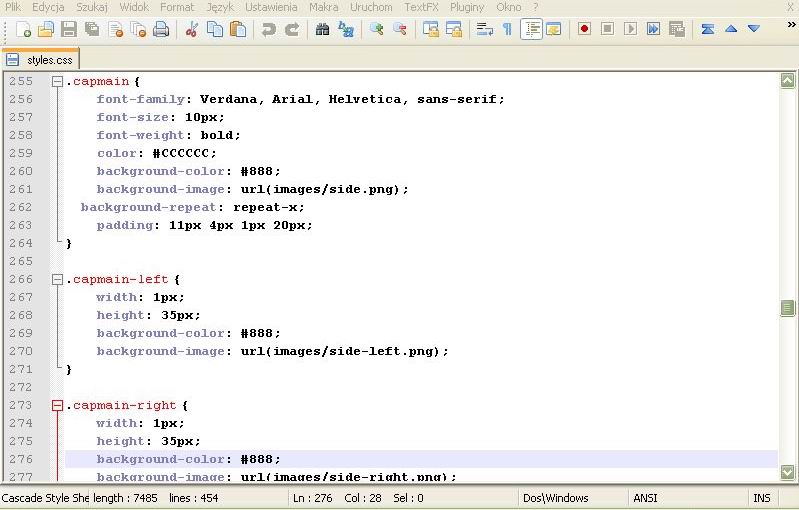
Task: Click the blue collapse-bars toolbar icon
Action: click(x=707, y=30)
